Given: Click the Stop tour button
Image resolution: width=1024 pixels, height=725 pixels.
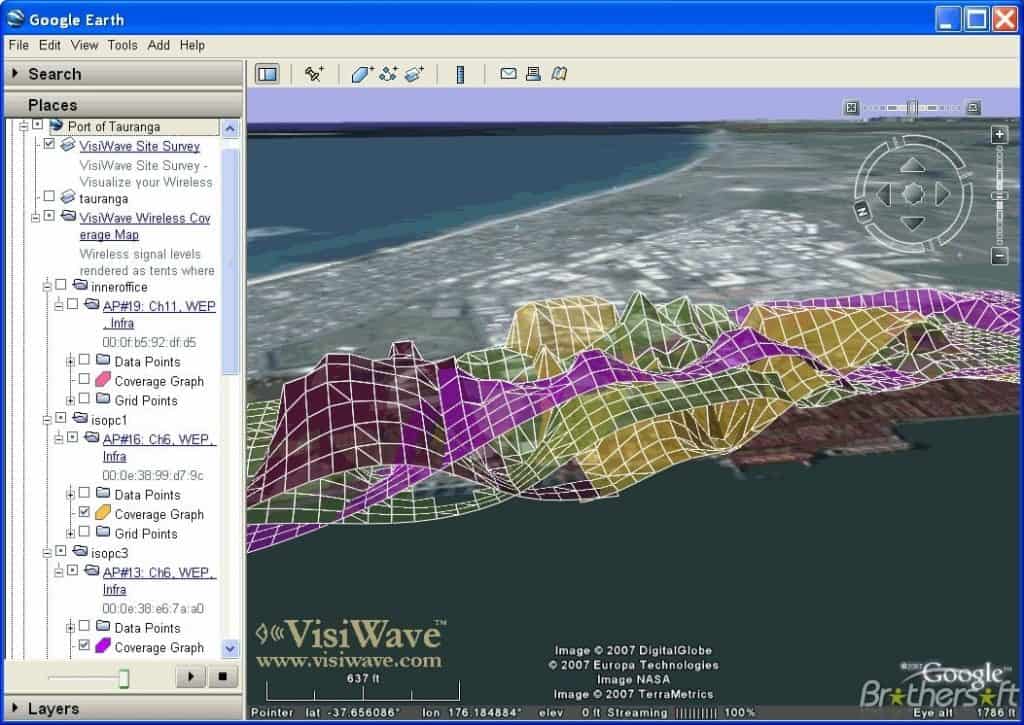Looking at the screenshot, I should pyautogui.click(x=223, y=677).
